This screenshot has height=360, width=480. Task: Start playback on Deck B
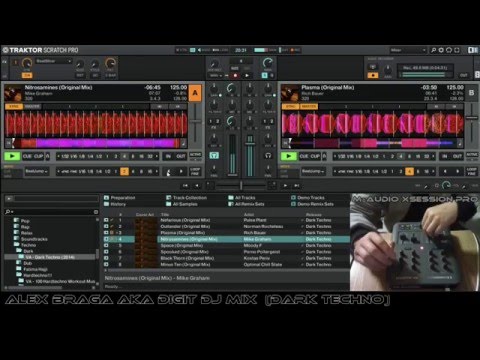coord(289,156)
